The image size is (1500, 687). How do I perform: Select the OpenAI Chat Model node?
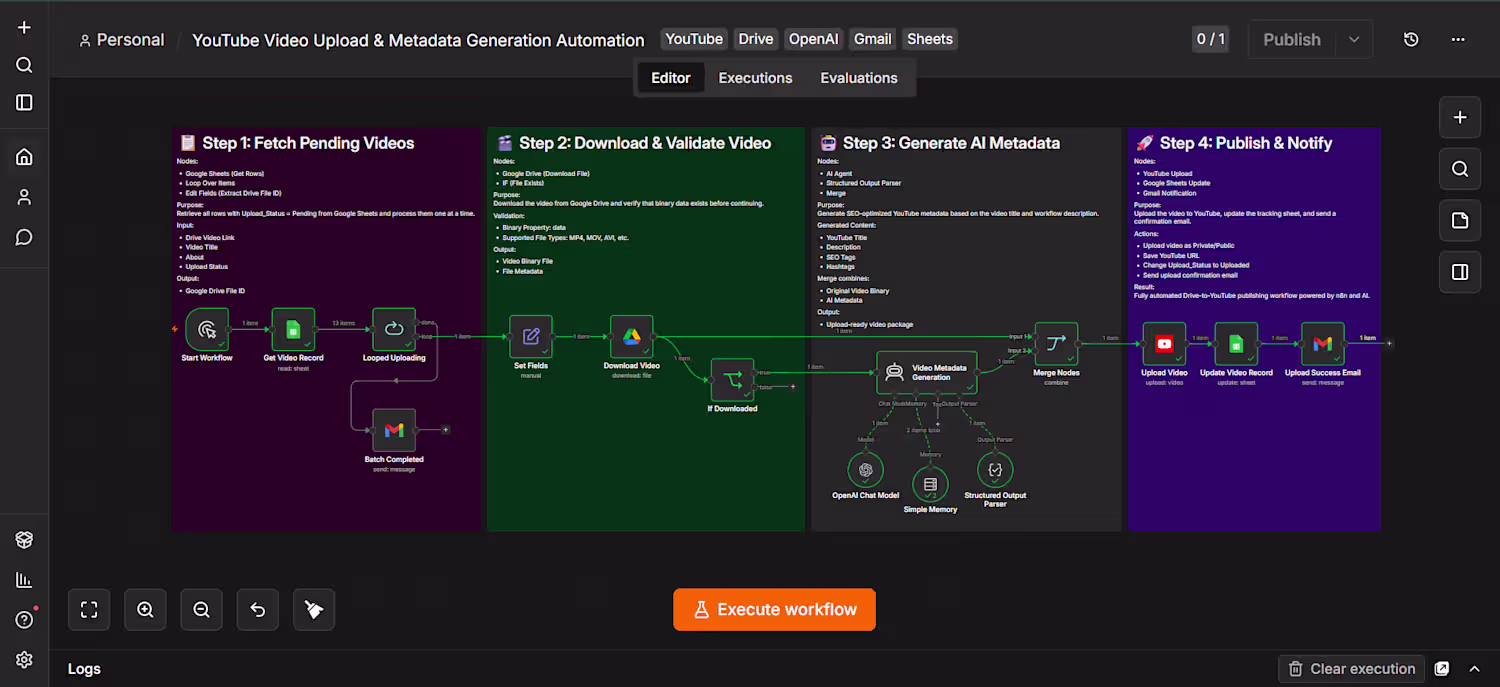(x=866, y=470)
